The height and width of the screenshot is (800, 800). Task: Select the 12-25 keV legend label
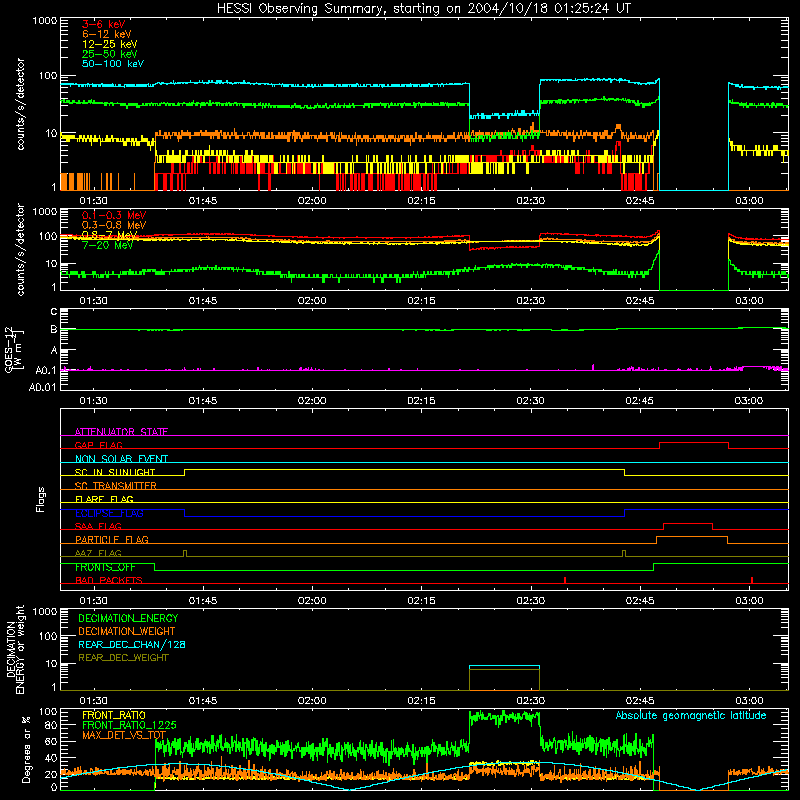click(x=110, y=44)
